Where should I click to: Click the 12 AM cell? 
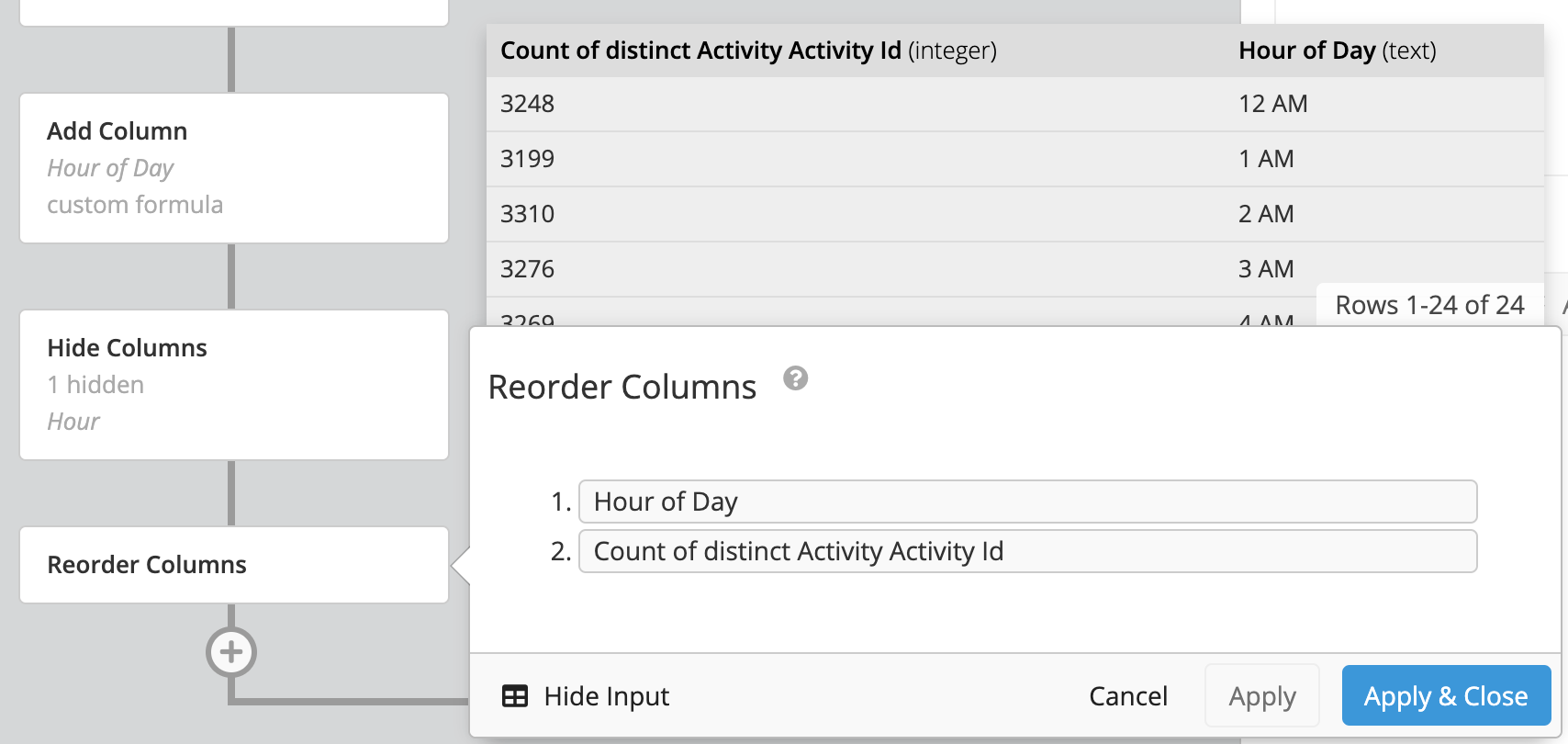pos(1272,104)
